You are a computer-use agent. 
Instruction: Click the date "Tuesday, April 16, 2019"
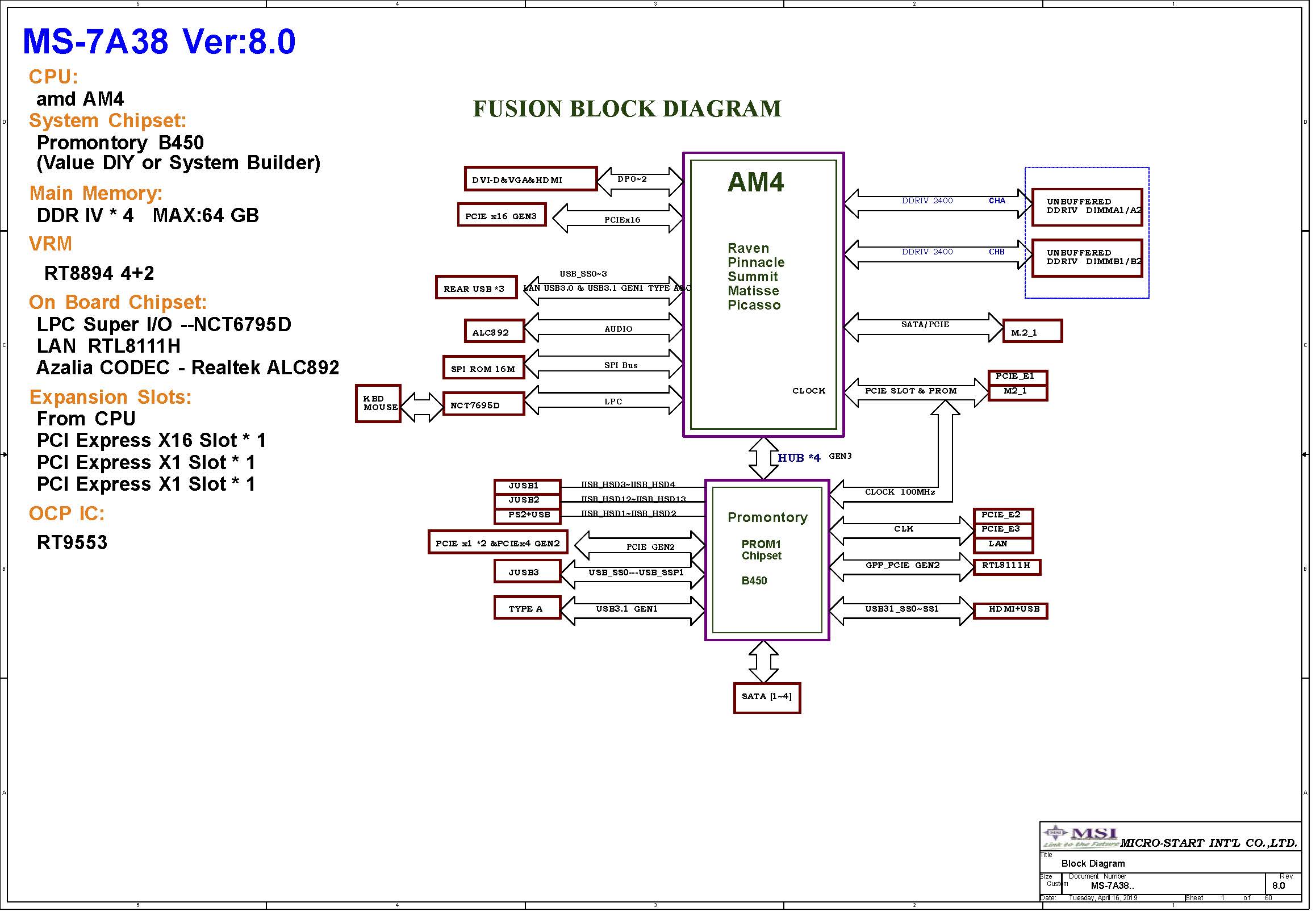click(x=1103, y=898)
